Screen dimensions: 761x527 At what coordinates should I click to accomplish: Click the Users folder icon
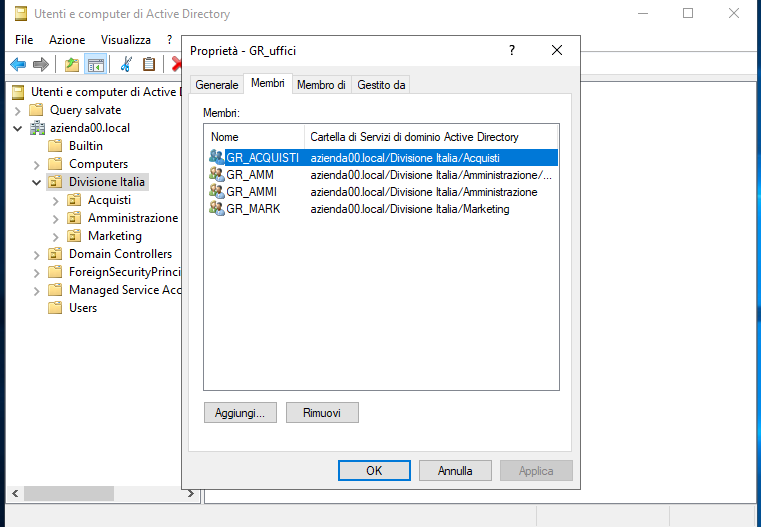[55, 308]
